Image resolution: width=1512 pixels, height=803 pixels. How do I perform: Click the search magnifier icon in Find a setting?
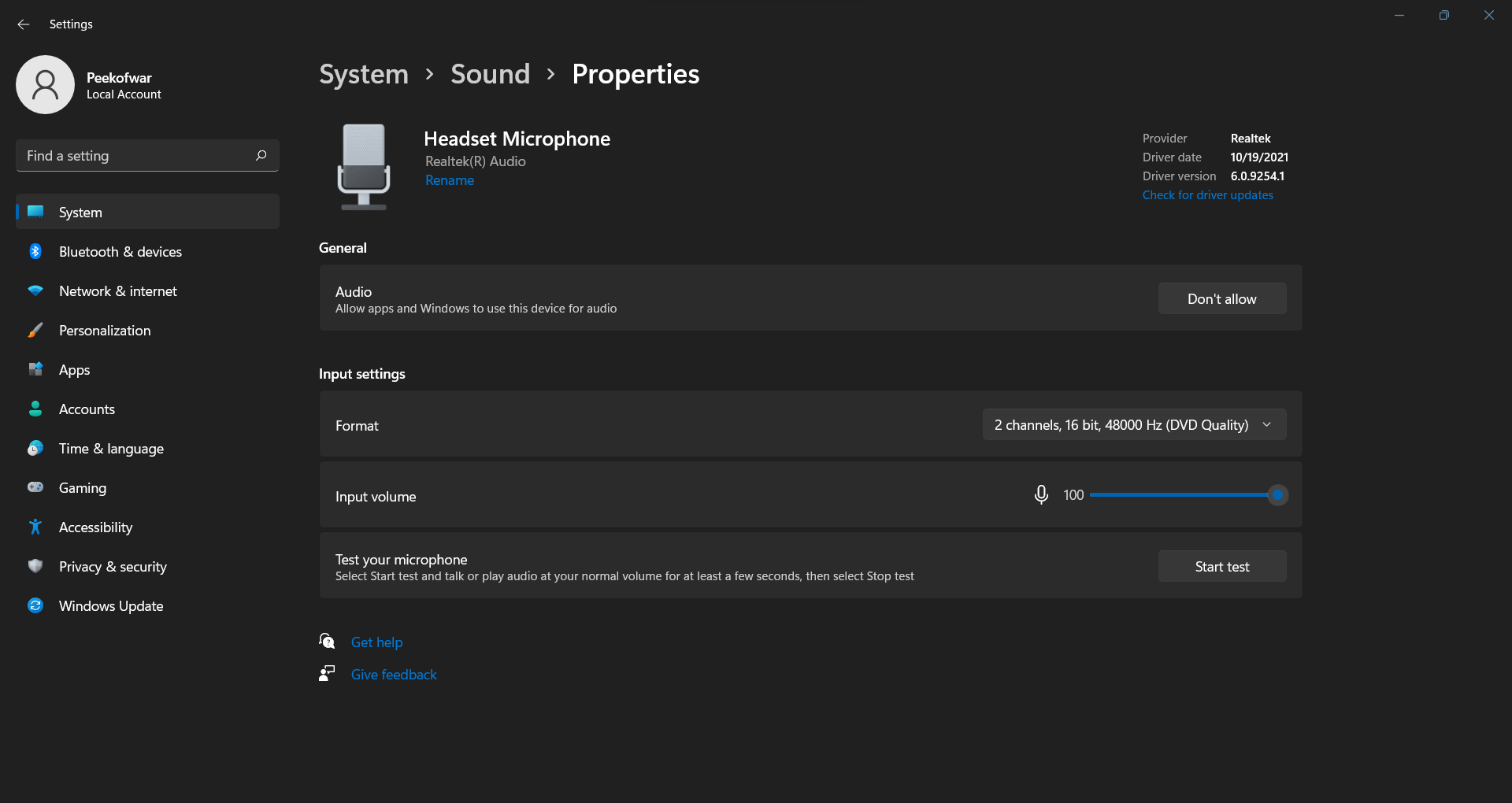point(261,156)
